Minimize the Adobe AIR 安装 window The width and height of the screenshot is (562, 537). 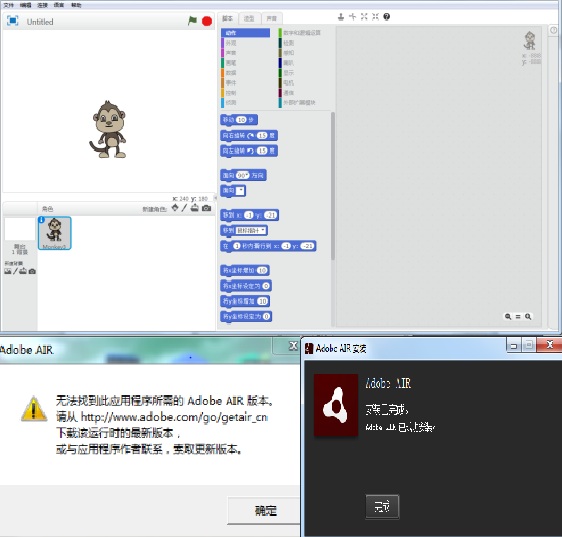click(x=514, y=346)
